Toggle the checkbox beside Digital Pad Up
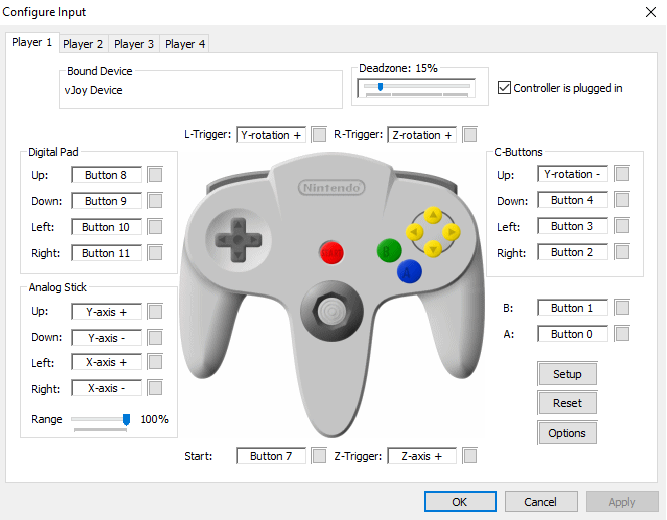 coord(155,175)
